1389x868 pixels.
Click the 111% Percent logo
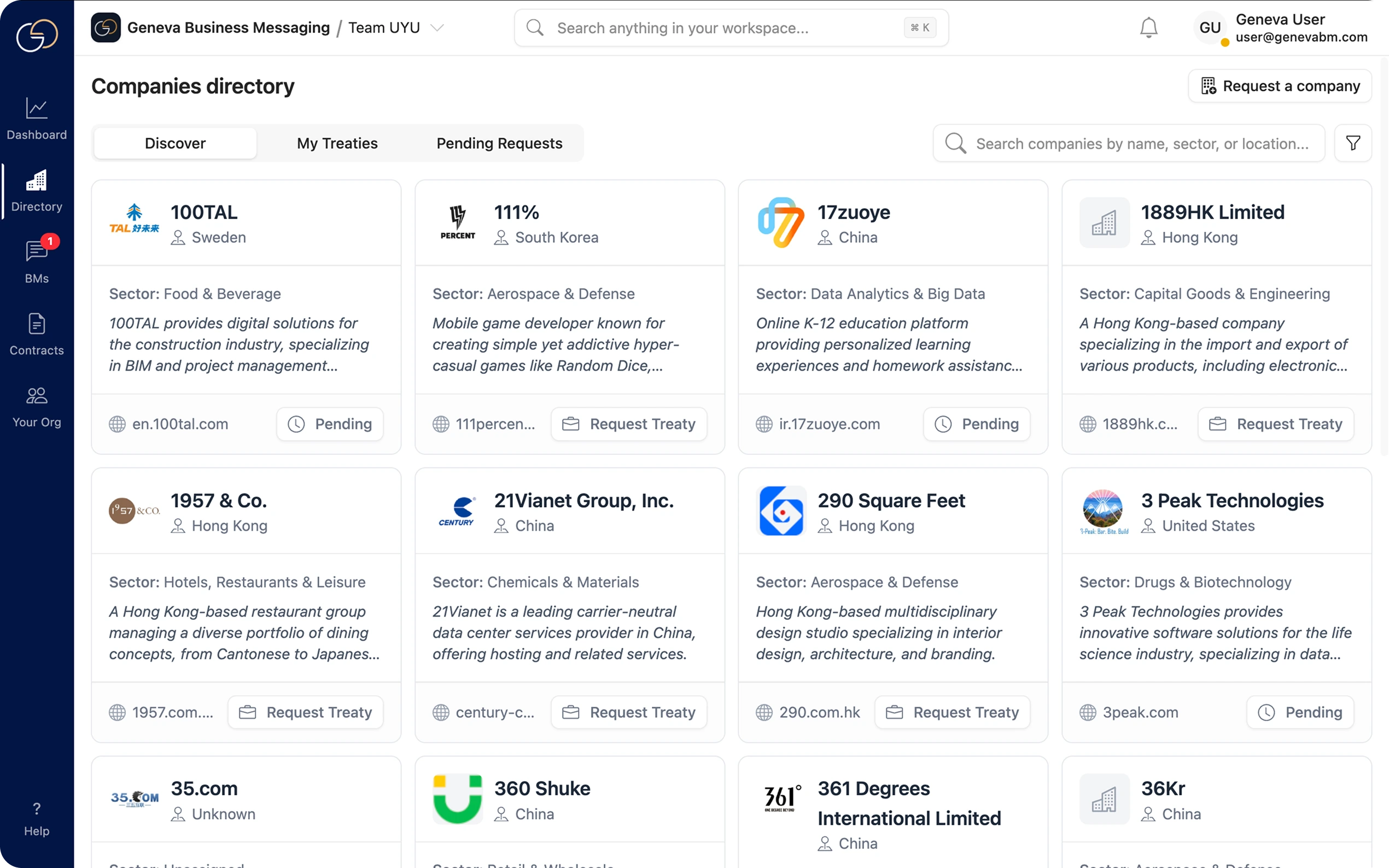(458, 222)
